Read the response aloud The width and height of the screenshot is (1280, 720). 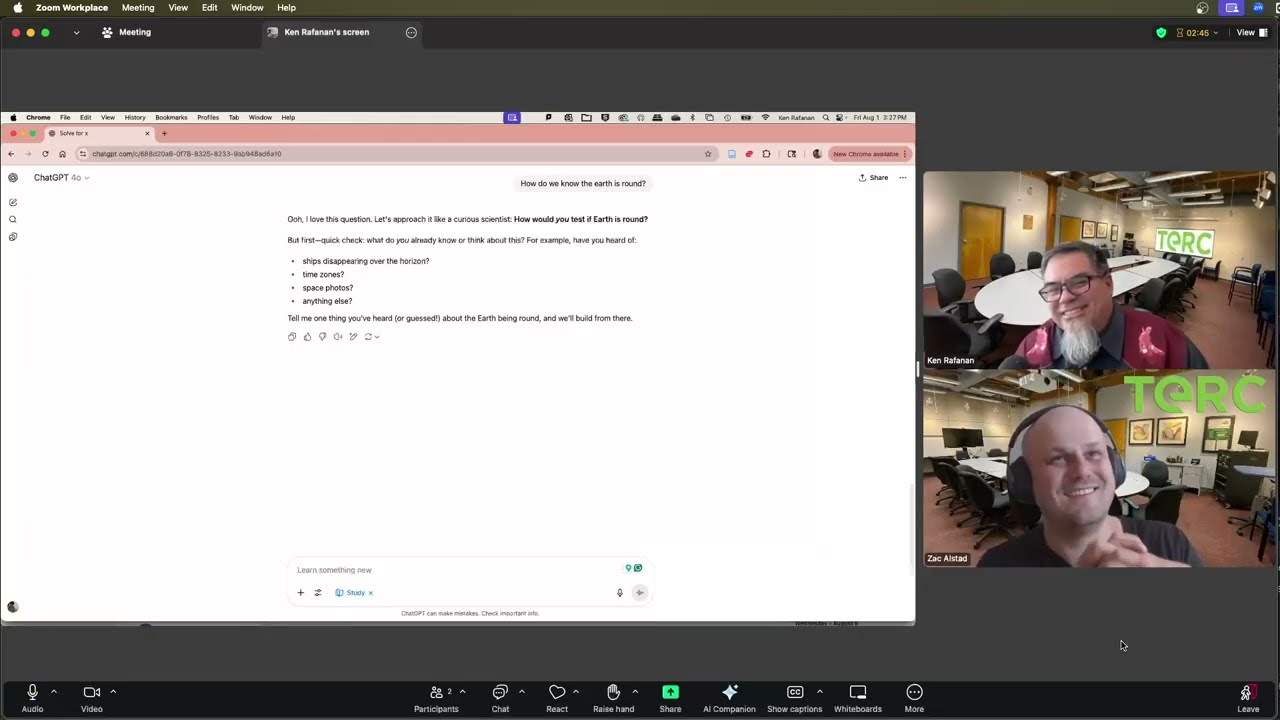(x=337, y=337)
